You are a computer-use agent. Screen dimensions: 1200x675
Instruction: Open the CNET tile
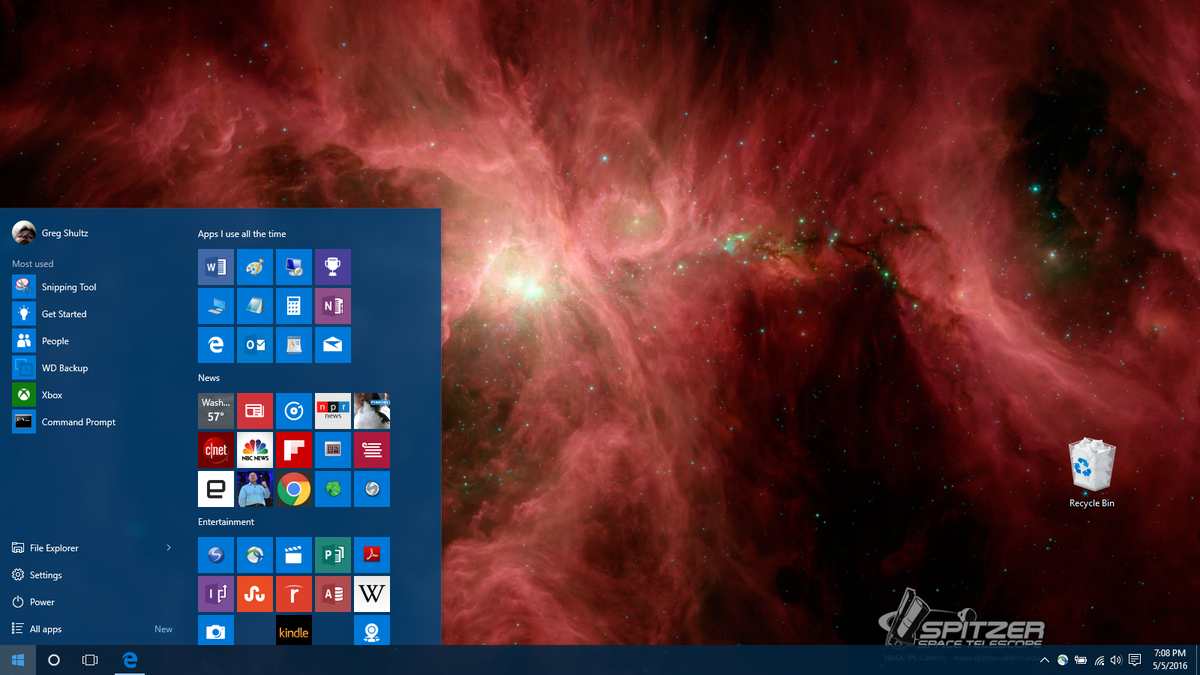216,450
